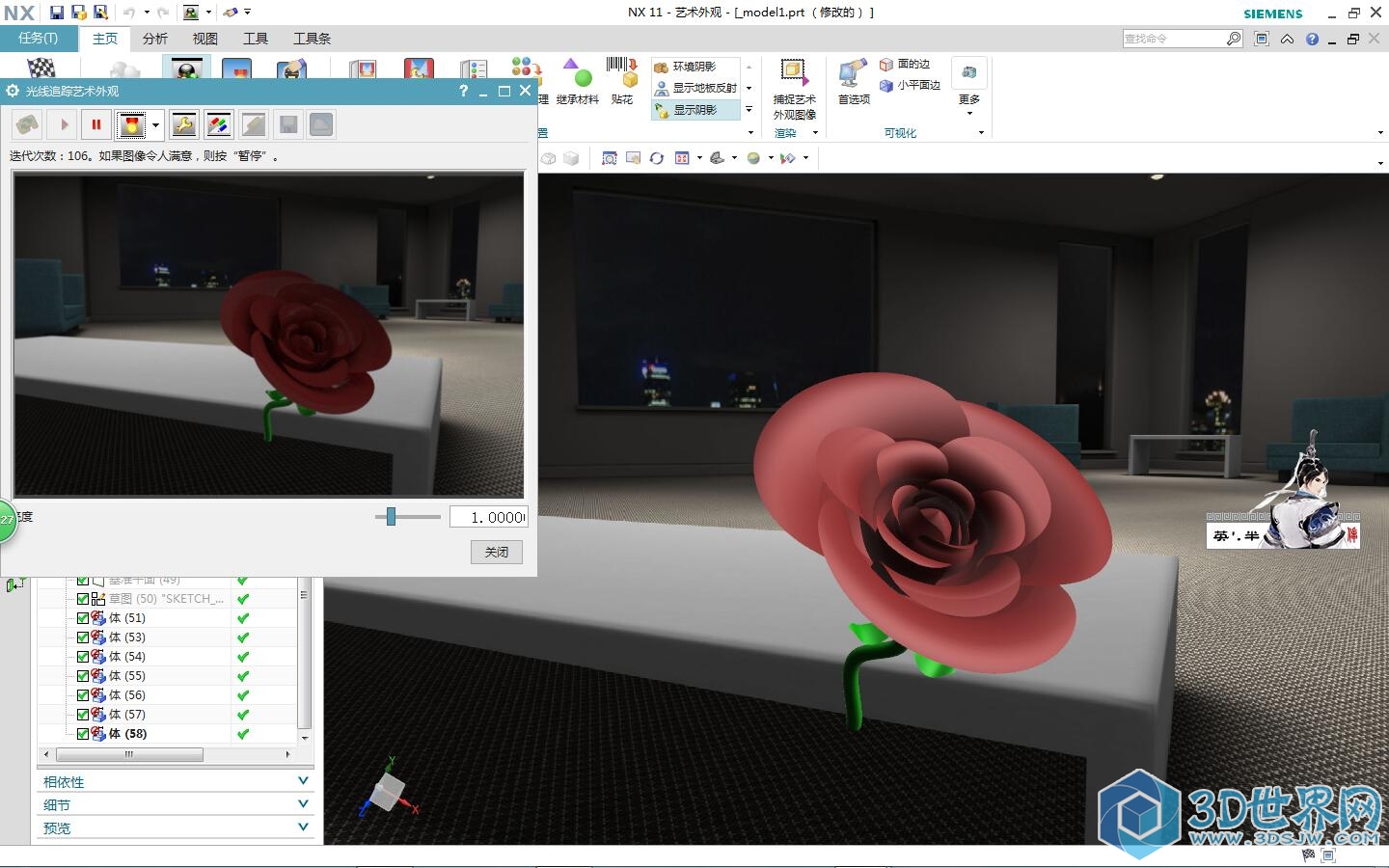Click the brightness slider handle
1389x868 pixels.
tap(391, 517)
